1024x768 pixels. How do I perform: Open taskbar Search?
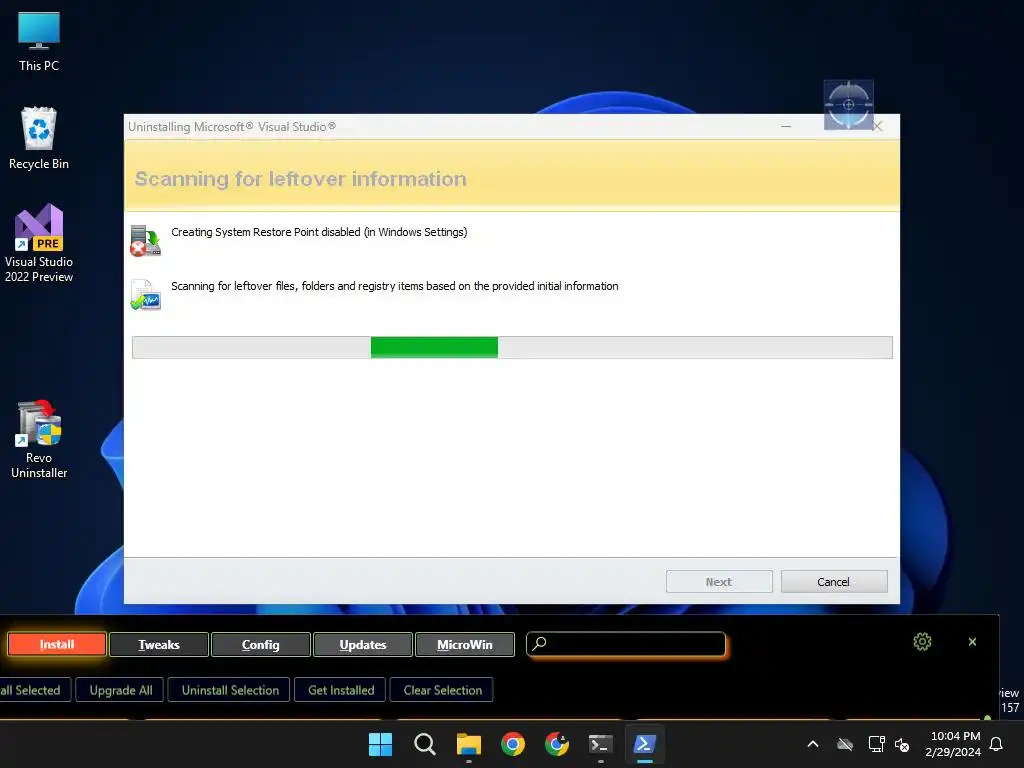coord(424,744)
